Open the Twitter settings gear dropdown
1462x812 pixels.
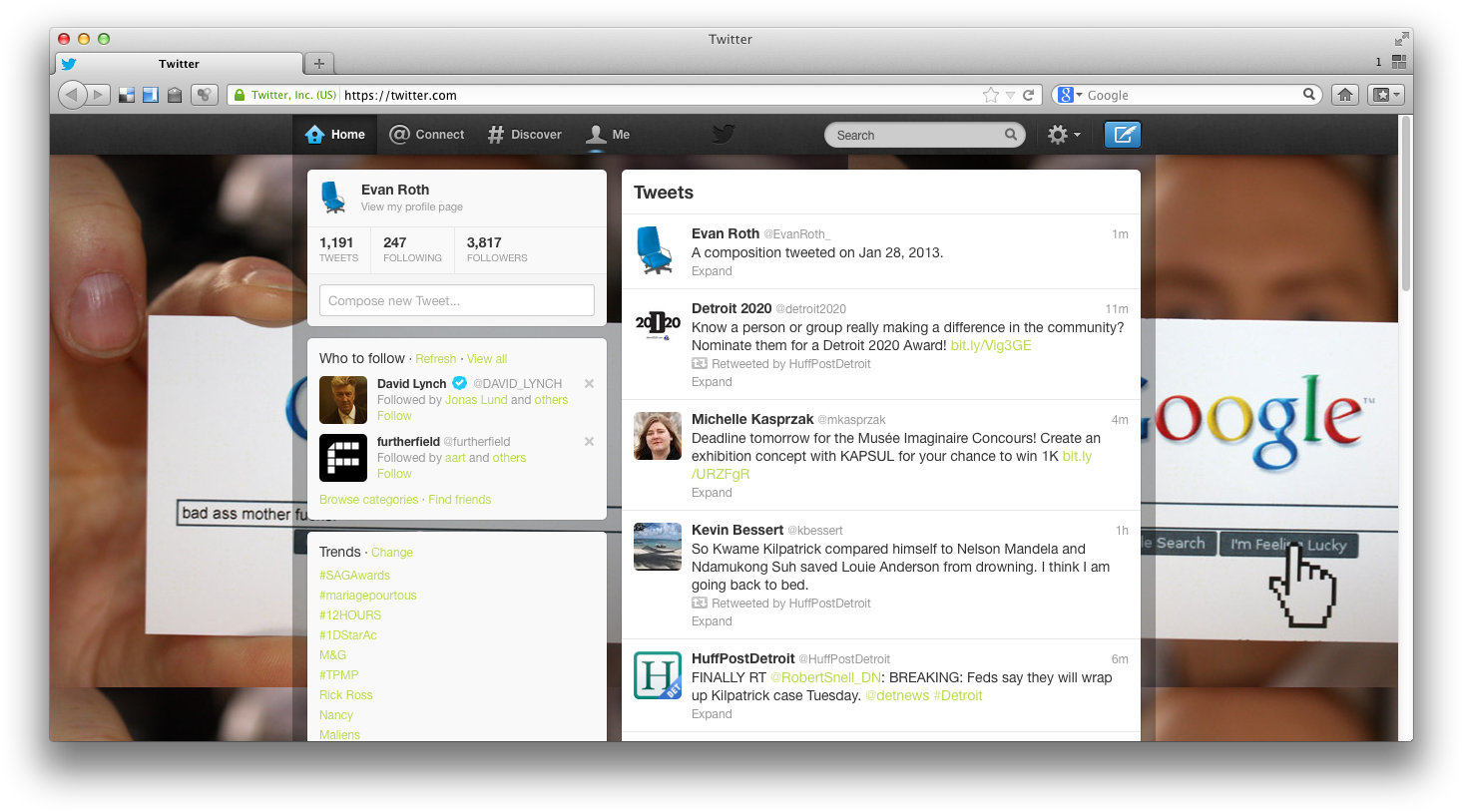(x=1064, y=135)
